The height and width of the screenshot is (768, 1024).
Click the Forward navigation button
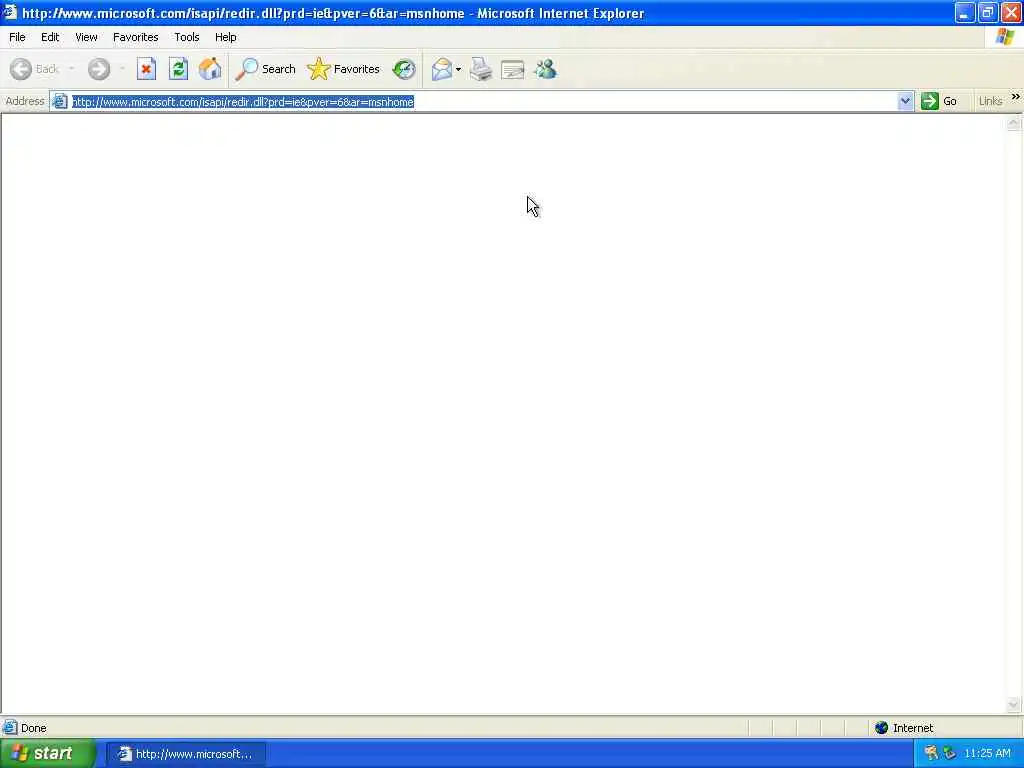click(99, 69)
